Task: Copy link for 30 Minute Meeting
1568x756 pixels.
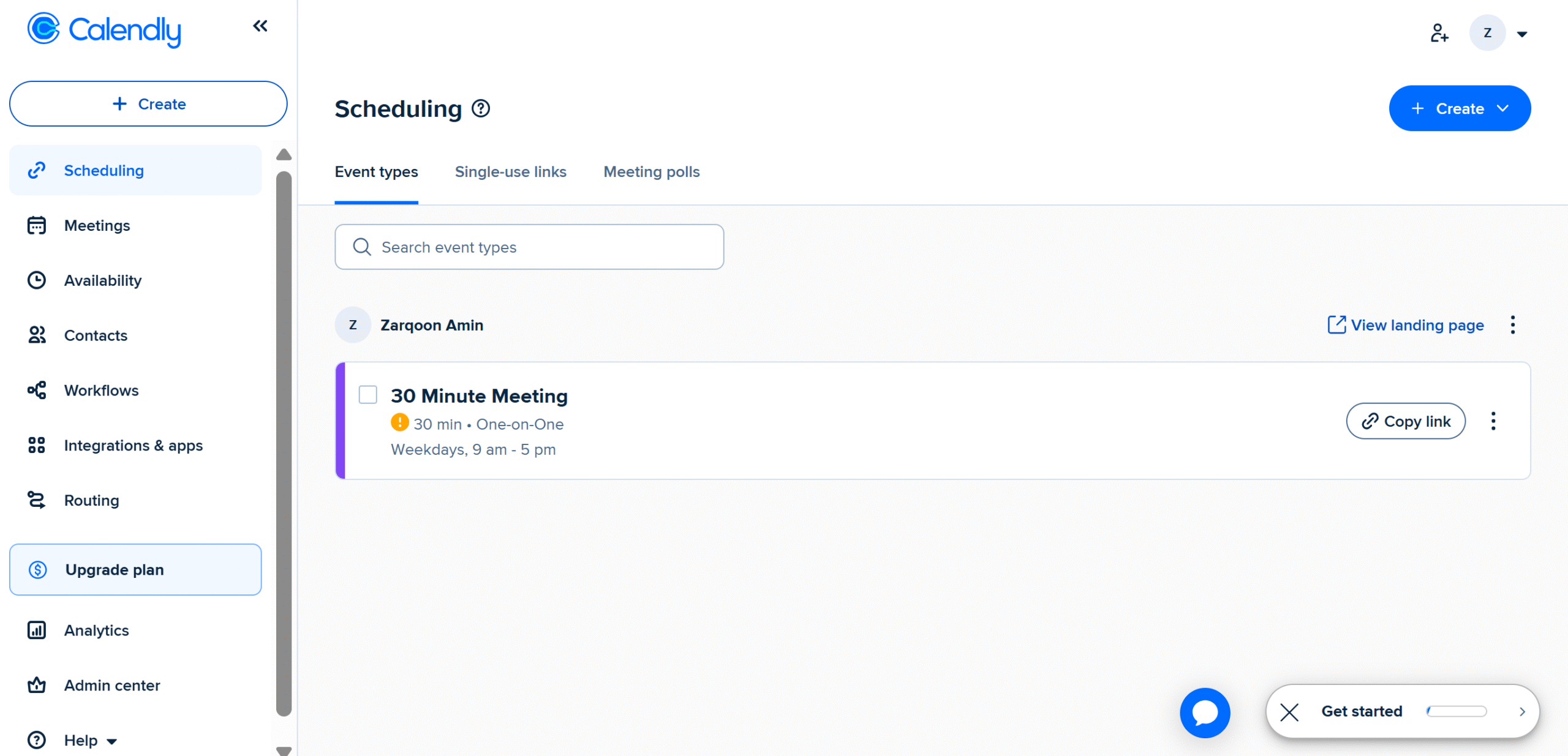Action: pos(1406,421)
